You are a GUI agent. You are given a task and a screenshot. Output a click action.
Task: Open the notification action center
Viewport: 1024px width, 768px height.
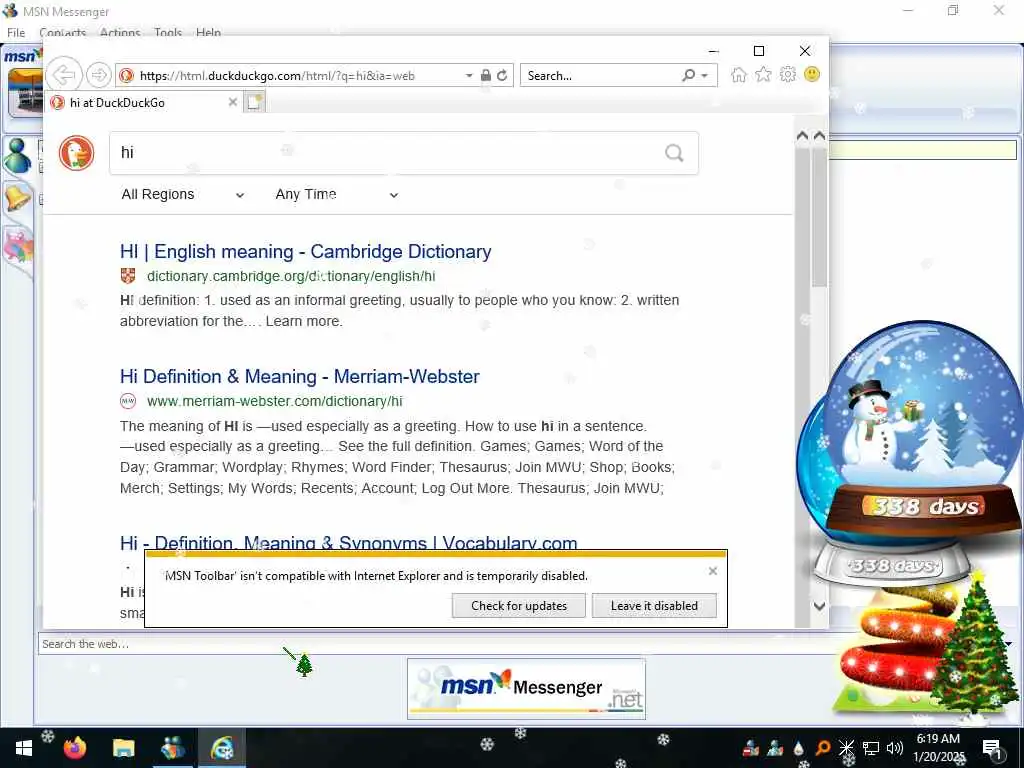point(991,748)
